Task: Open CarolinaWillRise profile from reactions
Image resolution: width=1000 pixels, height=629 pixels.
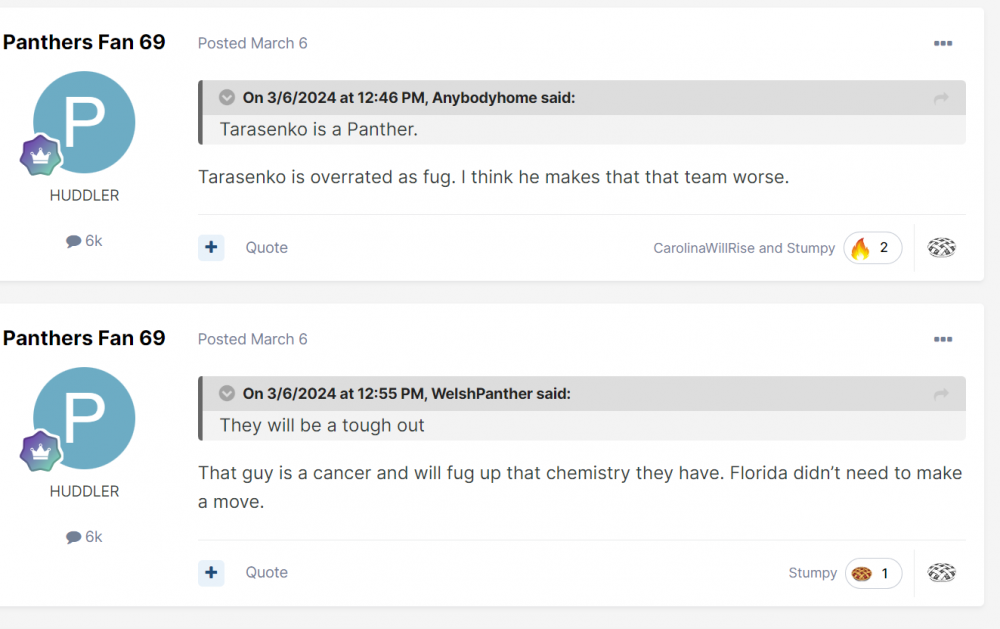Action: tap(704, 248)
